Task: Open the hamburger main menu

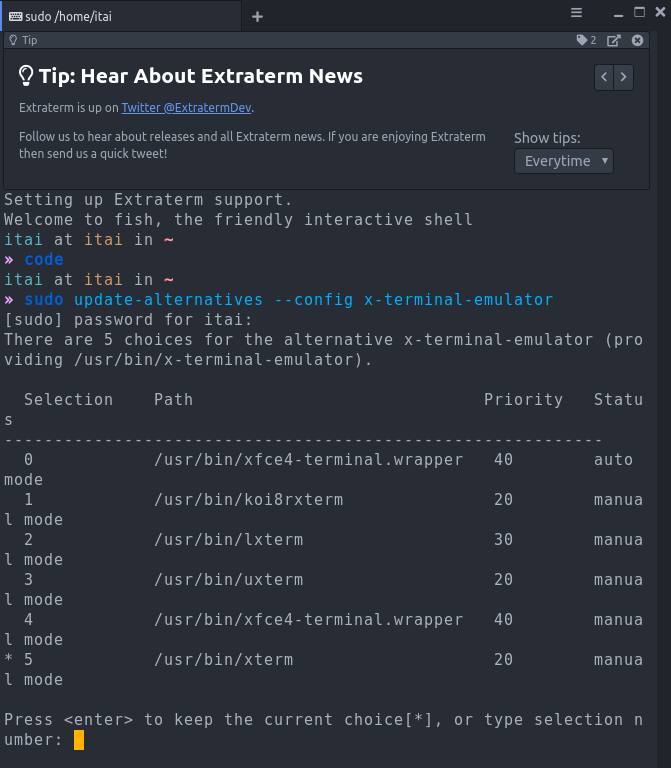Action: point(576,13)
